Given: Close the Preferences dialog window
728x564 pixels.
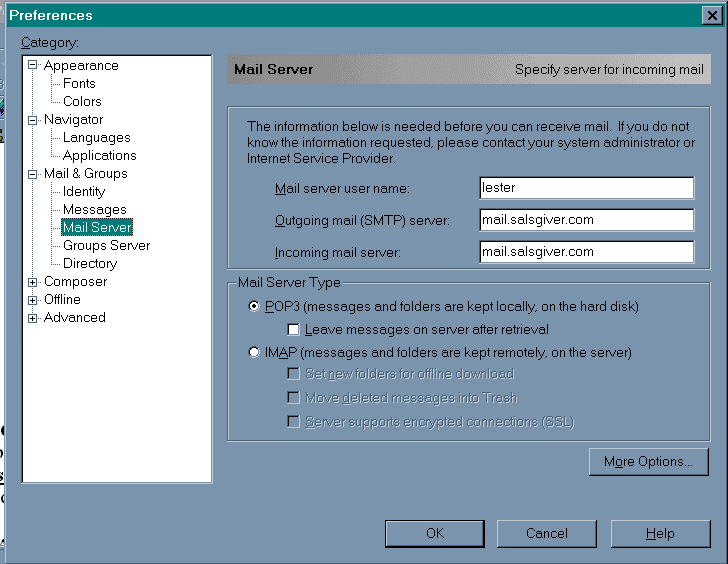Looking at the screenshot, I should point(711,15).
